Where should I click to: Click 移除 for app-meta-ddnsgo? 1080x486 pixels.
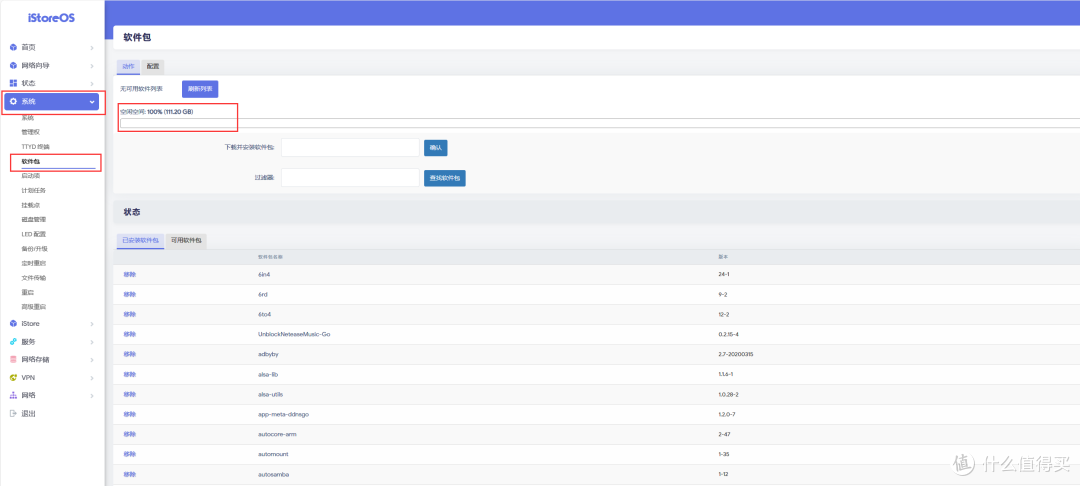tap(129, 414)
